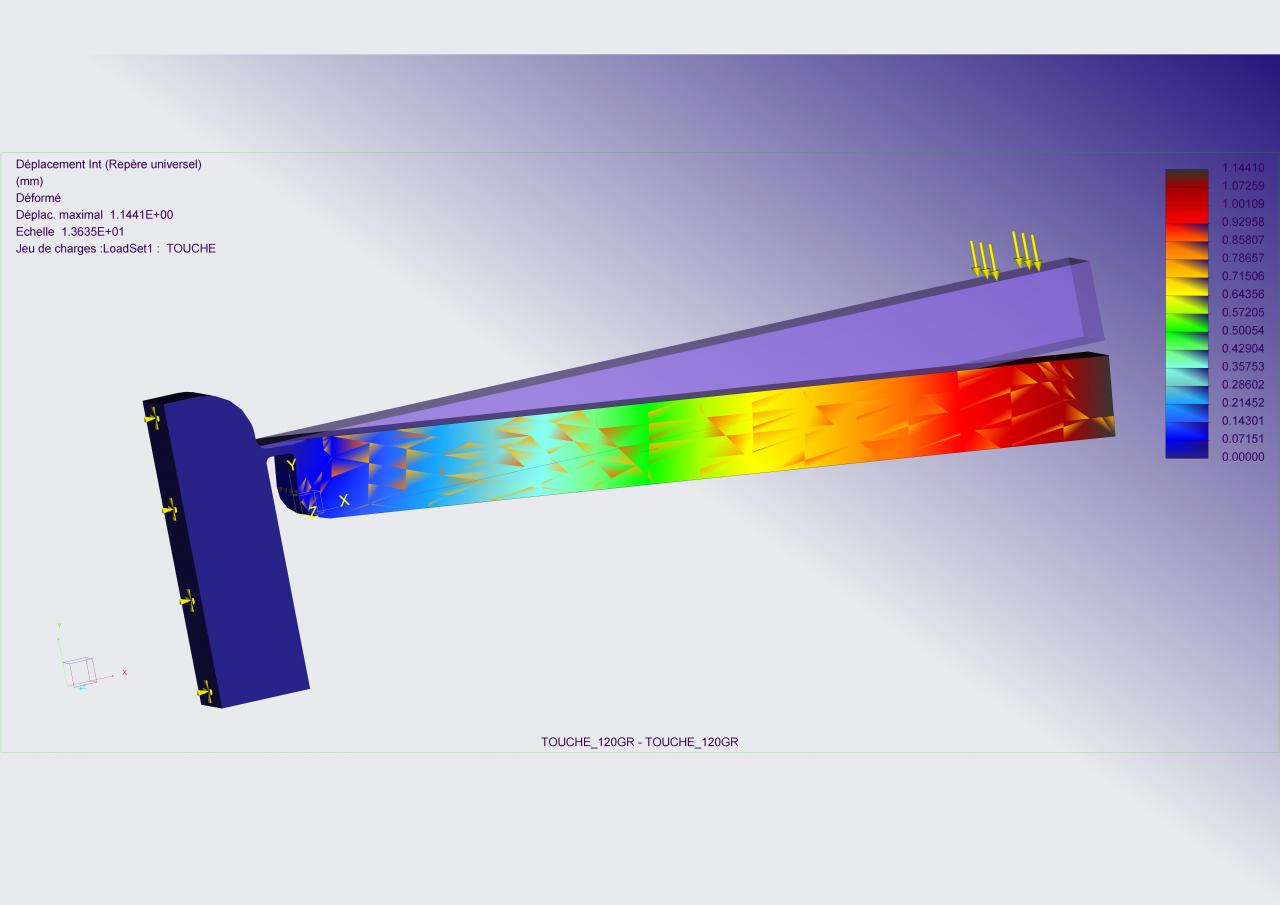Click legend value 0.07151
This screenshot has height=905, width=1280.
tap(1243, 438)
